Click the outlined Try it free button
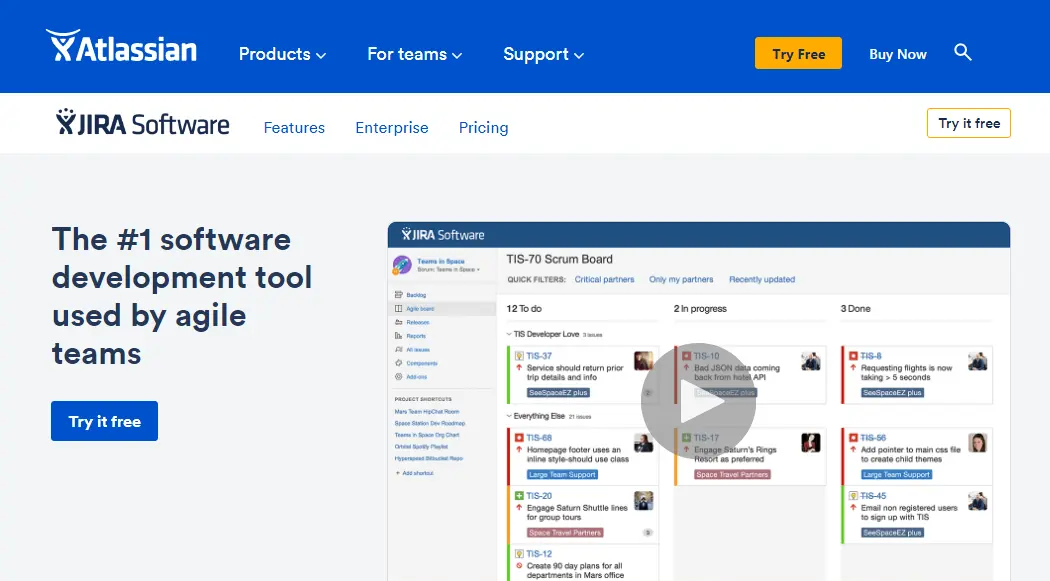 coord(968,123)
